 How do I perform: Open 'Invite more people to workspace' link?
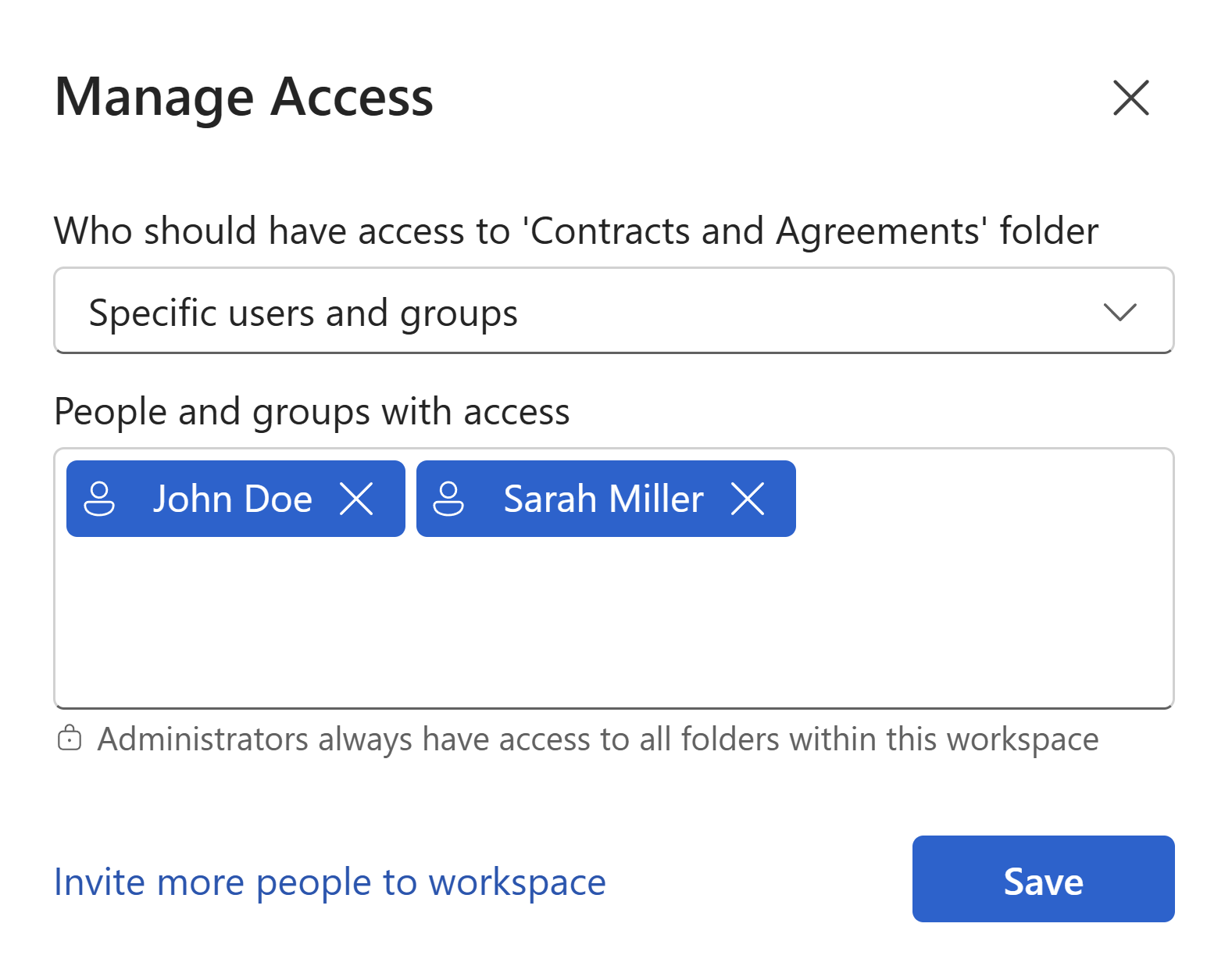click(330, 882)
